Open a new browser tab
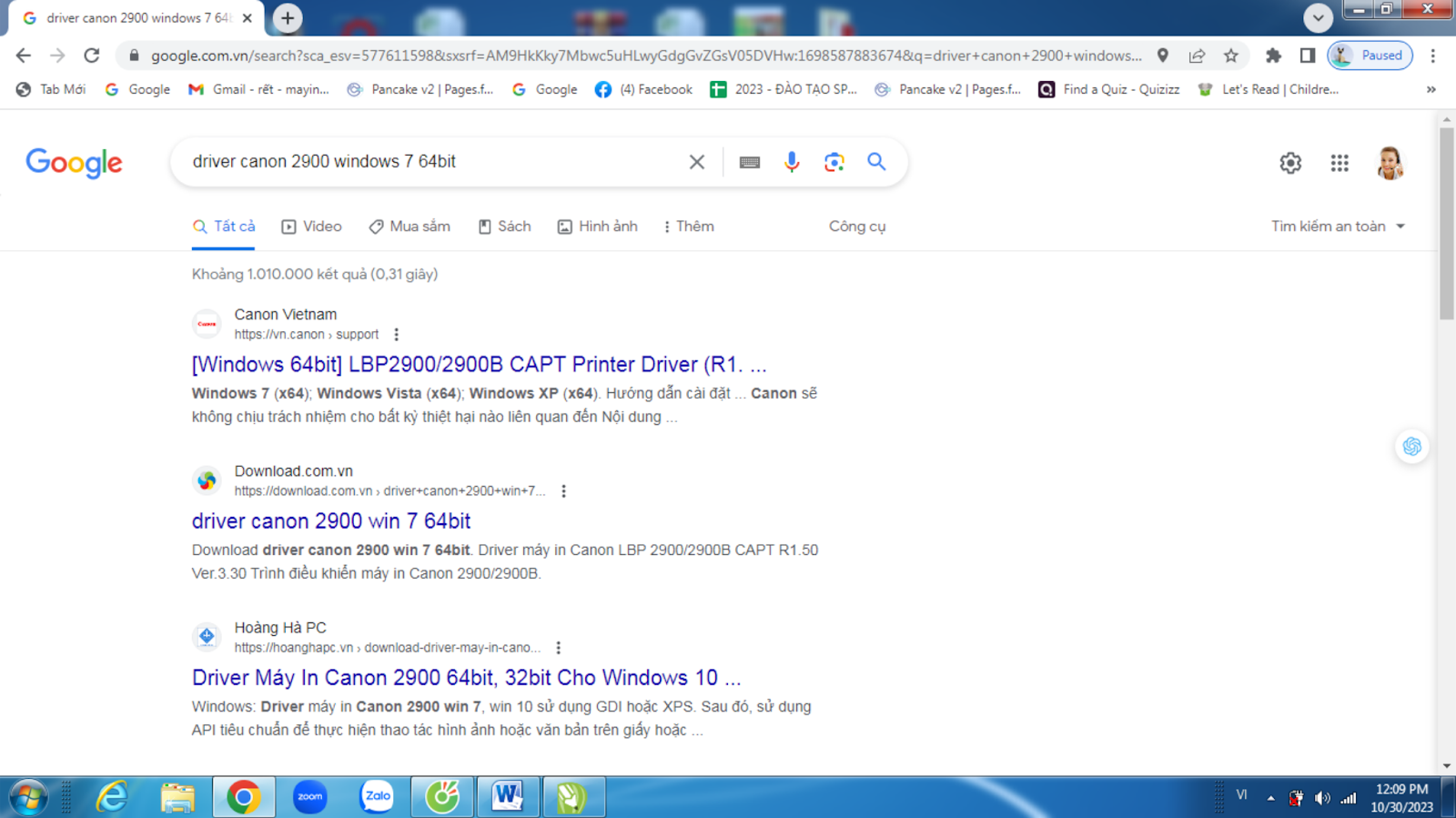The image size is (1456, 818). point(288,18)
